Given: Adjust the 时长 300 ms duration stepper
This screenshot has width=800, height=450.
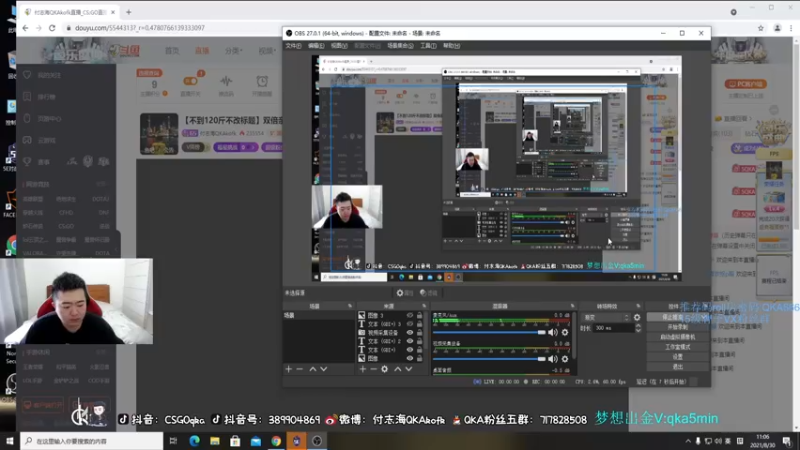Looking at the screenshot, I should [638, 329].
